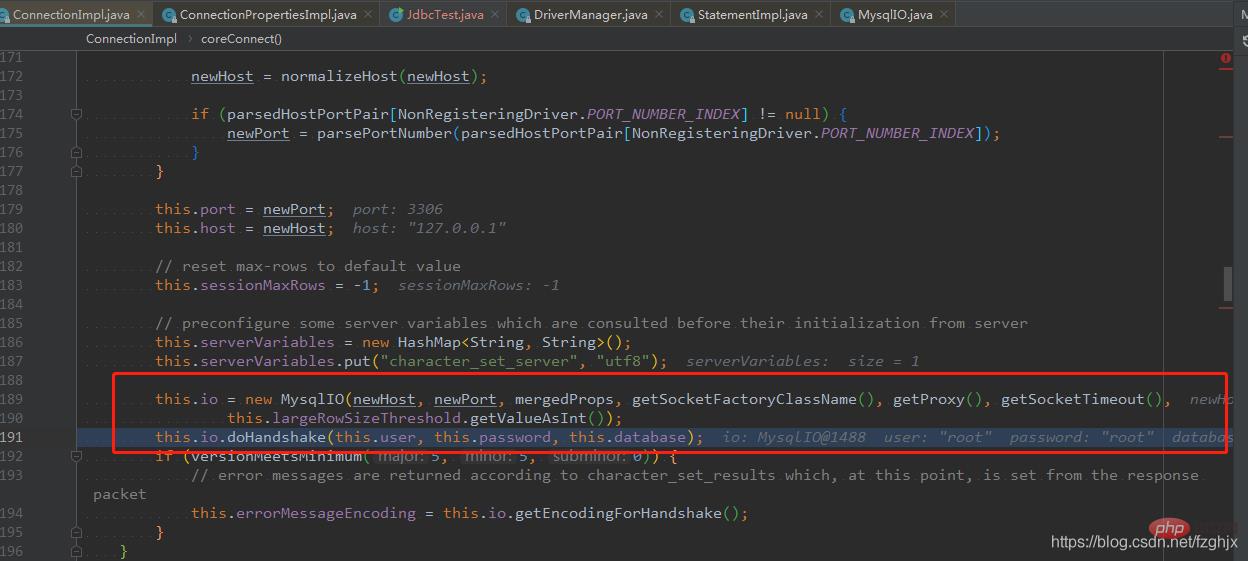Switch to the DriverManager.java tab
1248x561 pixels.
[590, 15]
